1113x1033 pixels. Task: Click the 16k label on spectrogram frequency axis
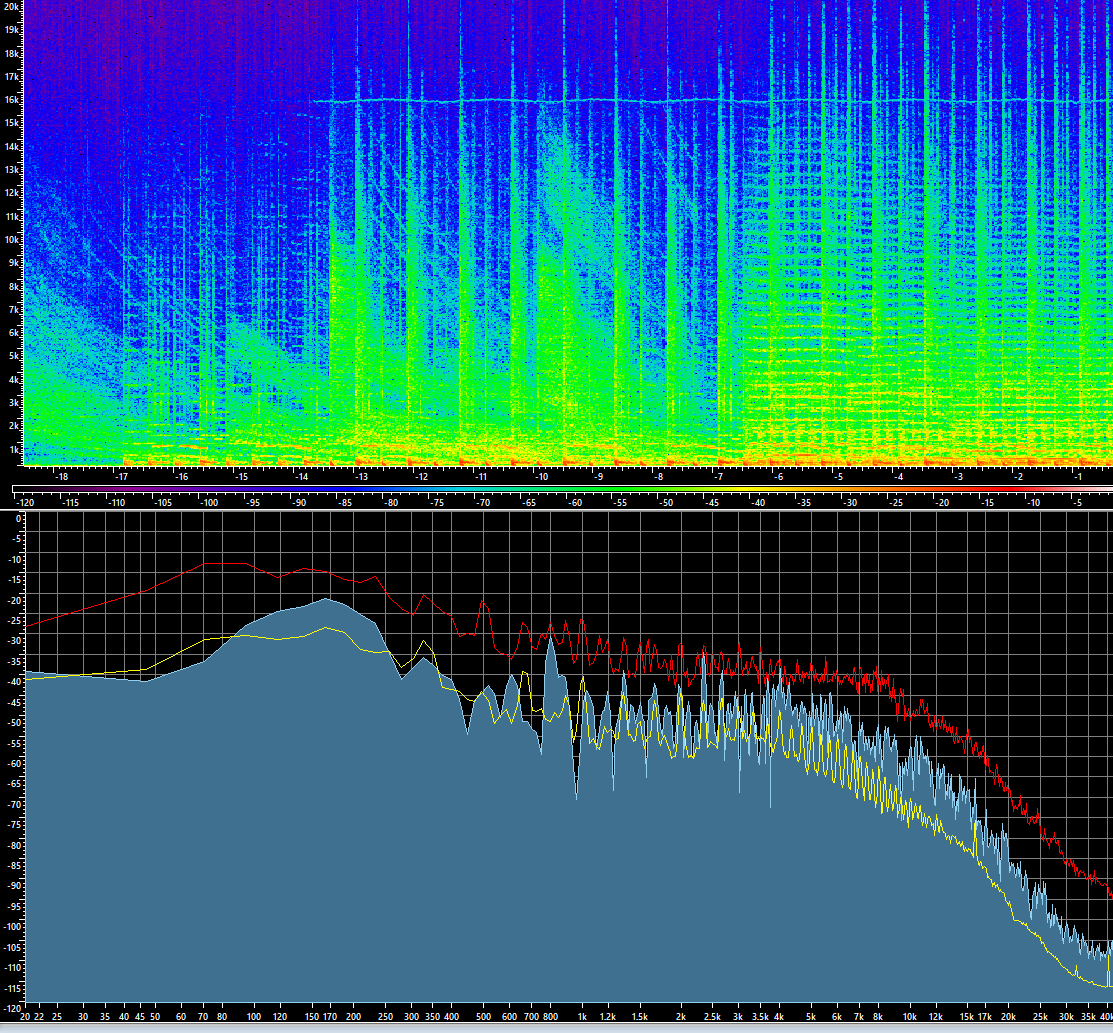pyautogui.click(x=11, y=100)
